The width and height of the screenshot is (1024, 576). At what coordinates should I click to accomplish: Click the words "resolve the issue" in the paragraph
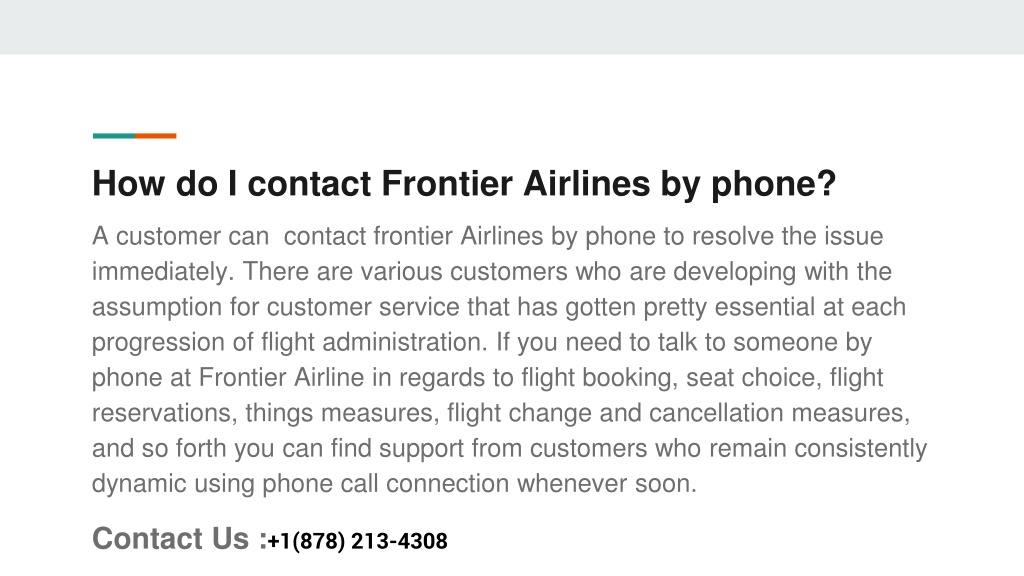pos(788,236)
